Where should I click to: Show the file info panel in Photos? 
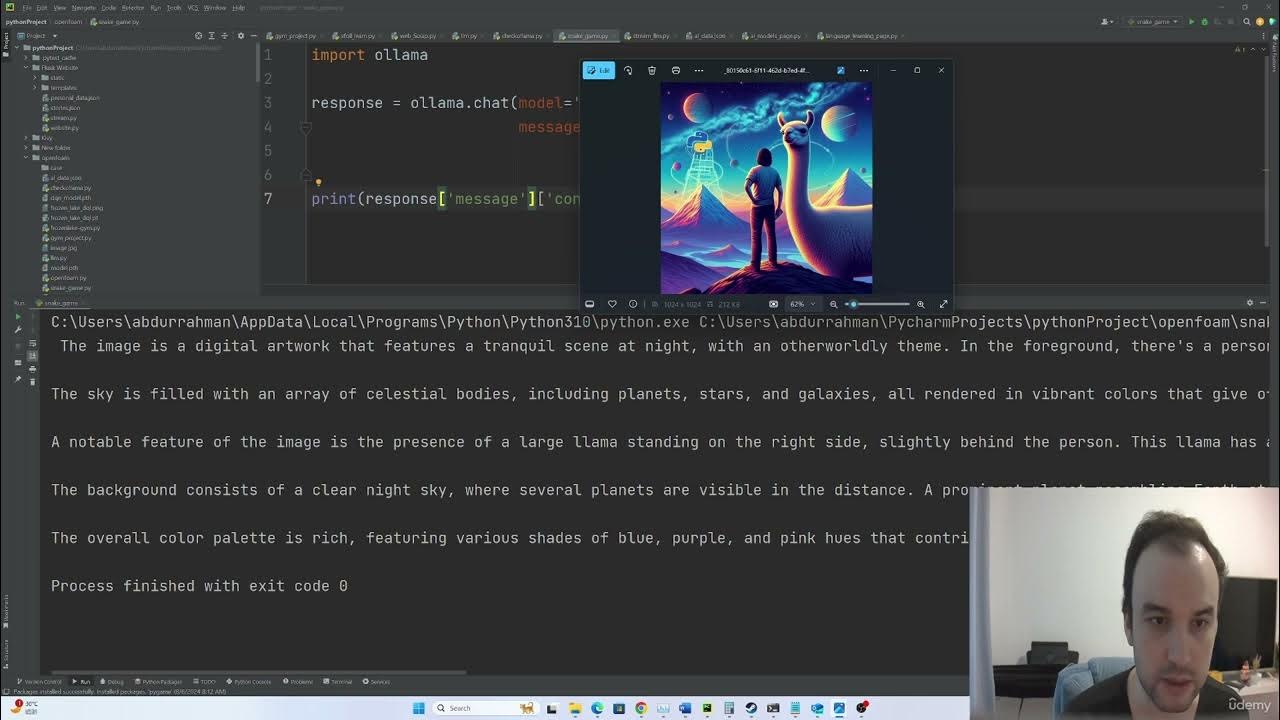[x=633, y=304]
